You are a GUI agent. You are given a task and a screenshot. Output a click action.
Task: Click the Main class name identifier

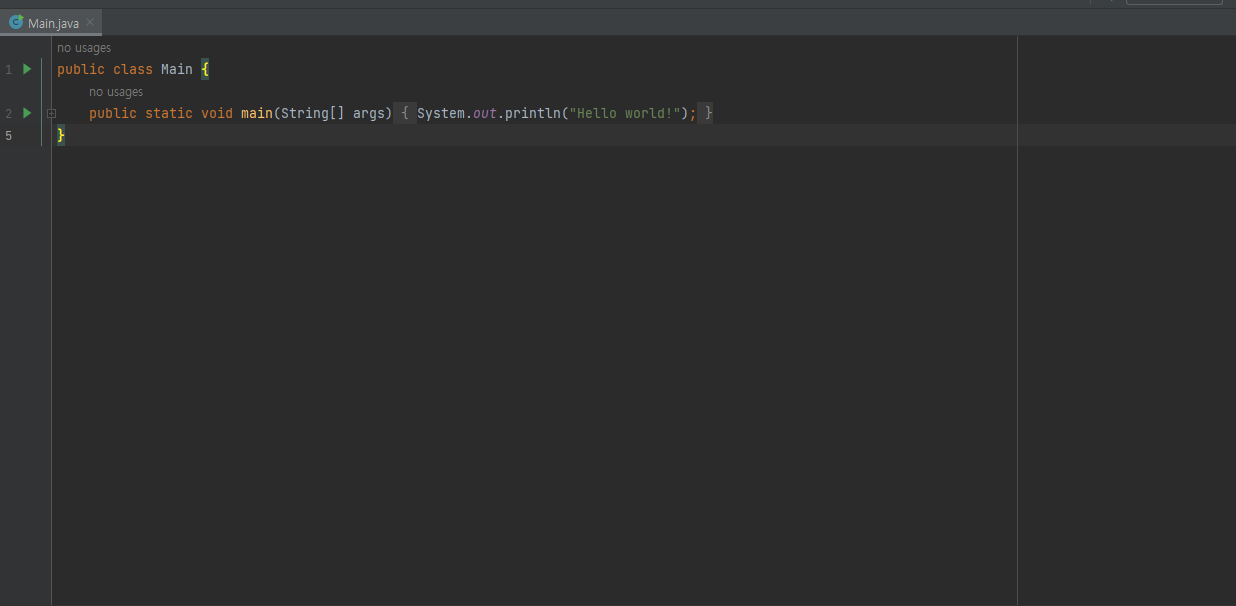point(176,69)
